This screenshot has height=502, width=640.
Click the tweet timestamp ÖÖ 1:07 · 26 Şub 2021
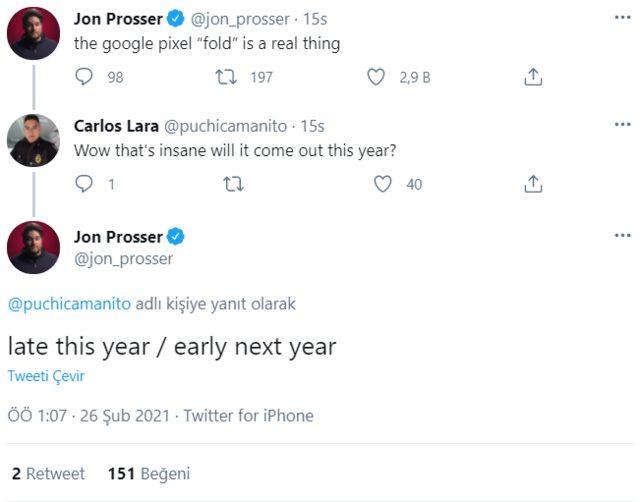(89, 415)
